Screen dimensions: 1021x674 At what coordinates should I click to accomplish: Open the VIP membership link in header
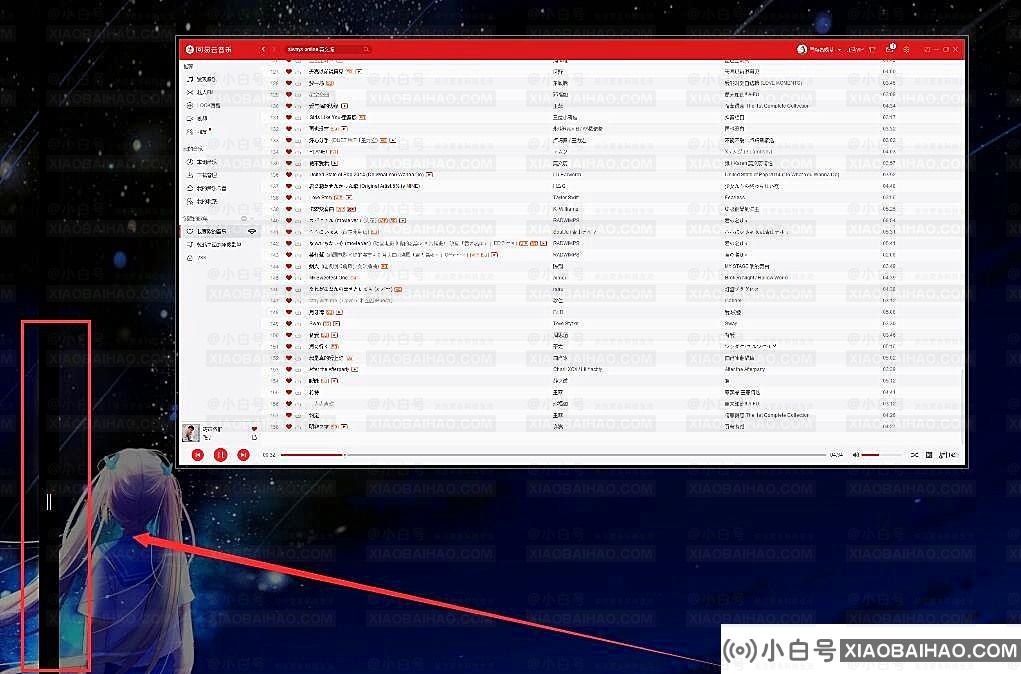tap(856, 49)
